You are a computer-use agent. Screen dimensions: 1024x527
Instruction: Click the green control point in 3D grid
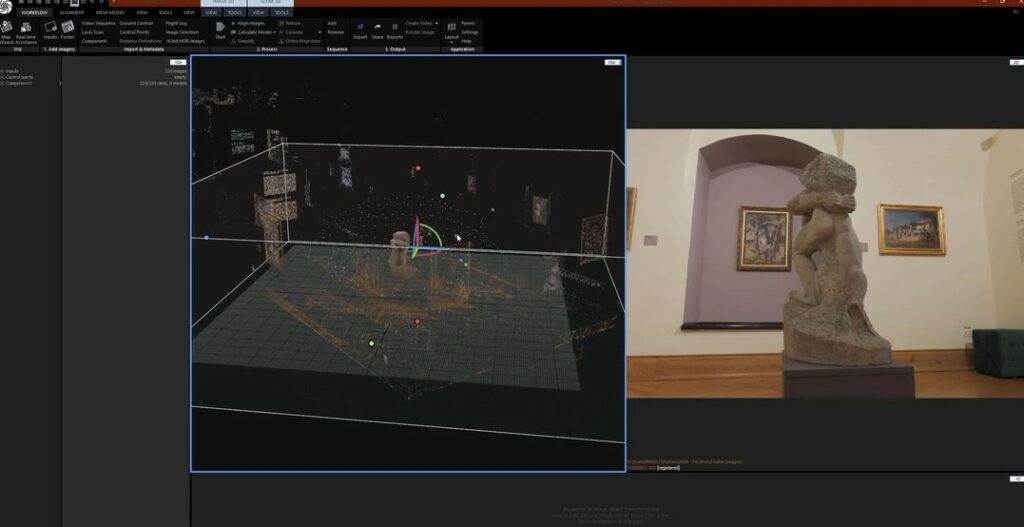coord(371,343)
